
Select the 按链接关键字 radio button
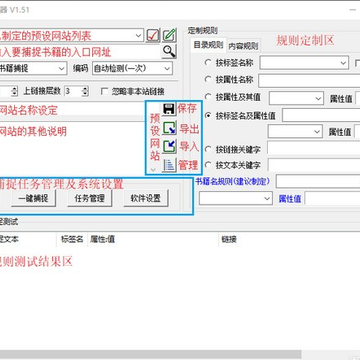[208, 149]
